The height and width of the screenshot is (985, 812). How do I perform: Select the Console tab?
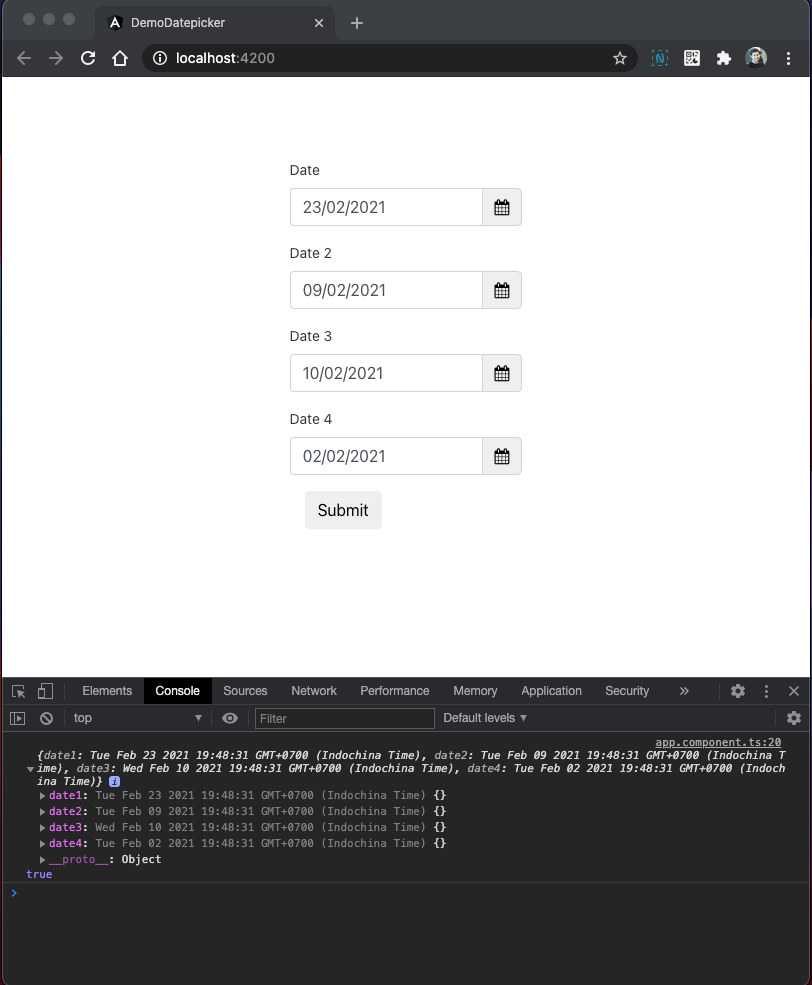[x=178, y=691]
